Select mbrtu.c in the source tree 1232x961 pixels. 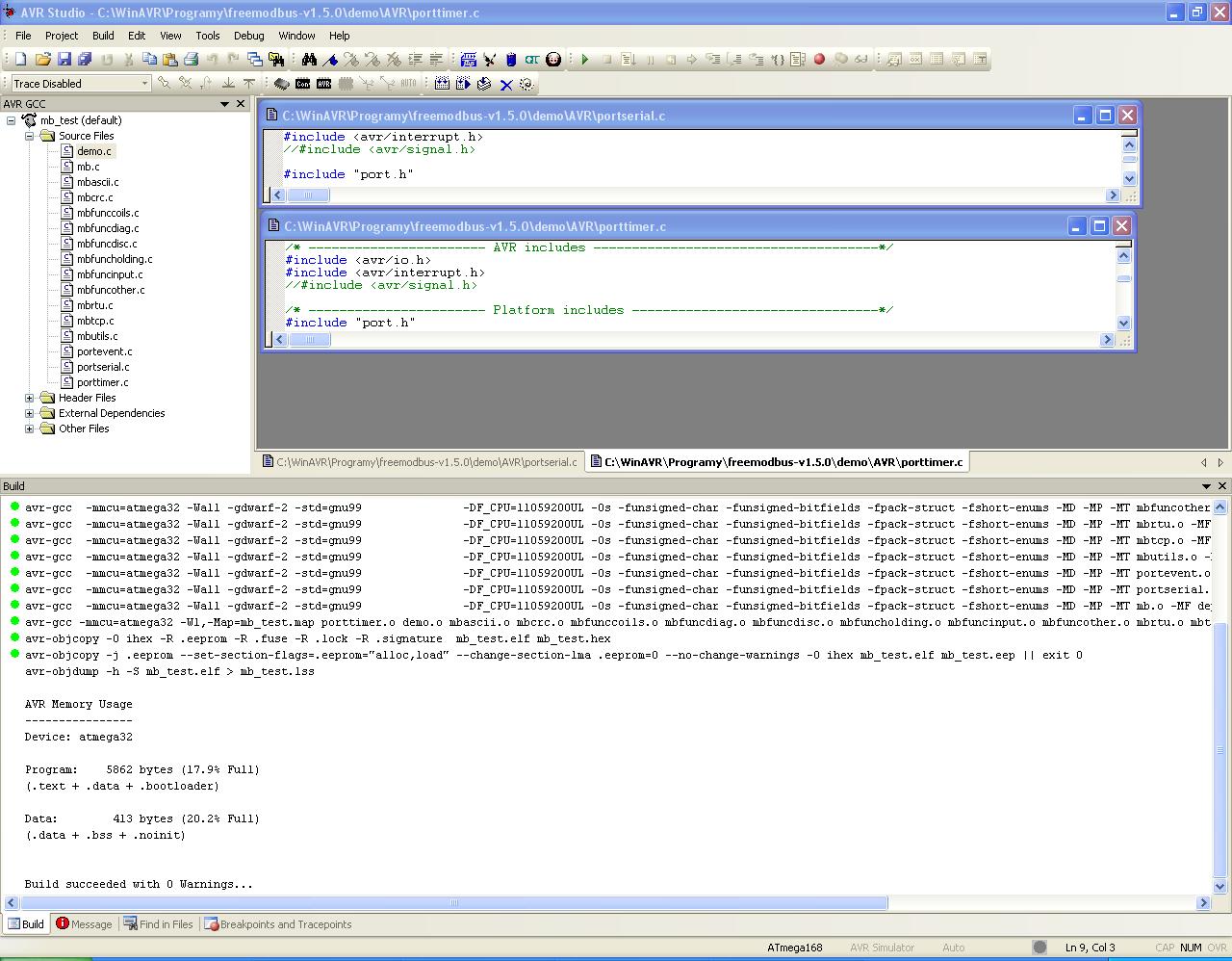94,305
